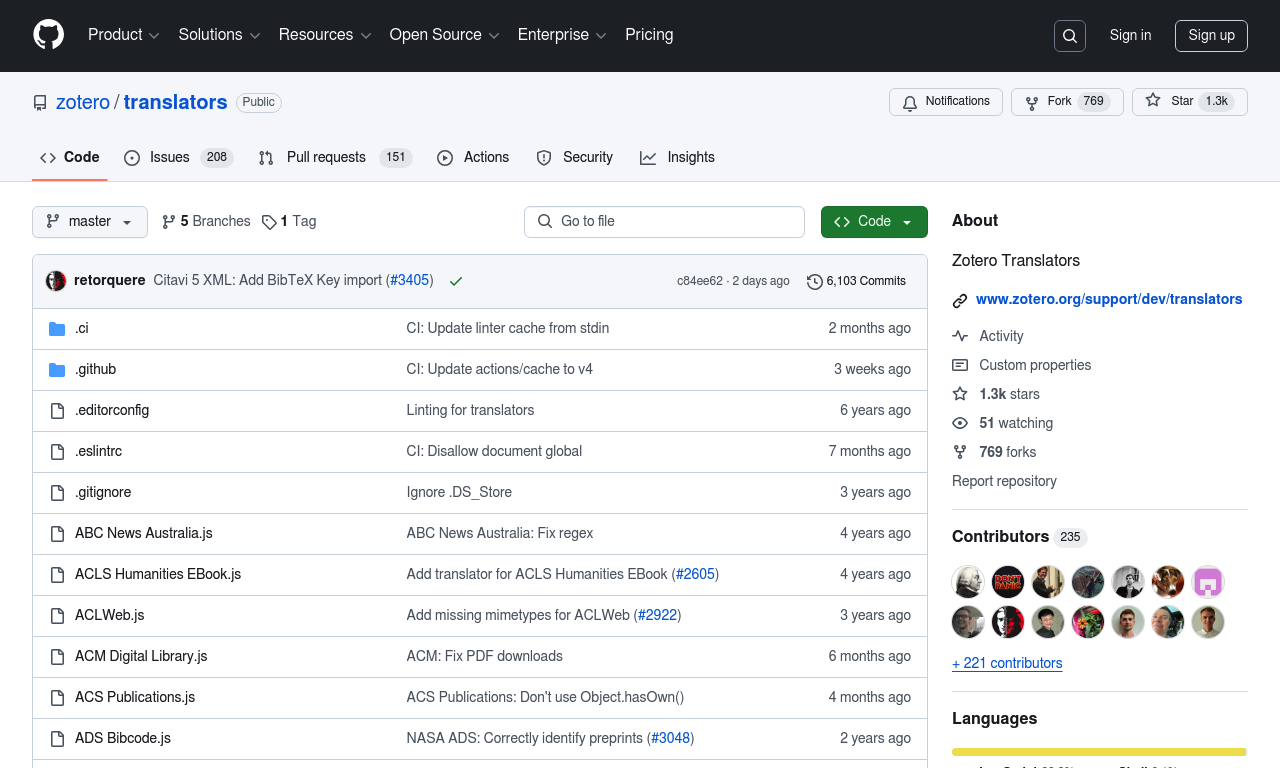Expand the Open Source menu
Viewport: 1280px width, 768px height.
pyautogui.click(x=444, y=35)
